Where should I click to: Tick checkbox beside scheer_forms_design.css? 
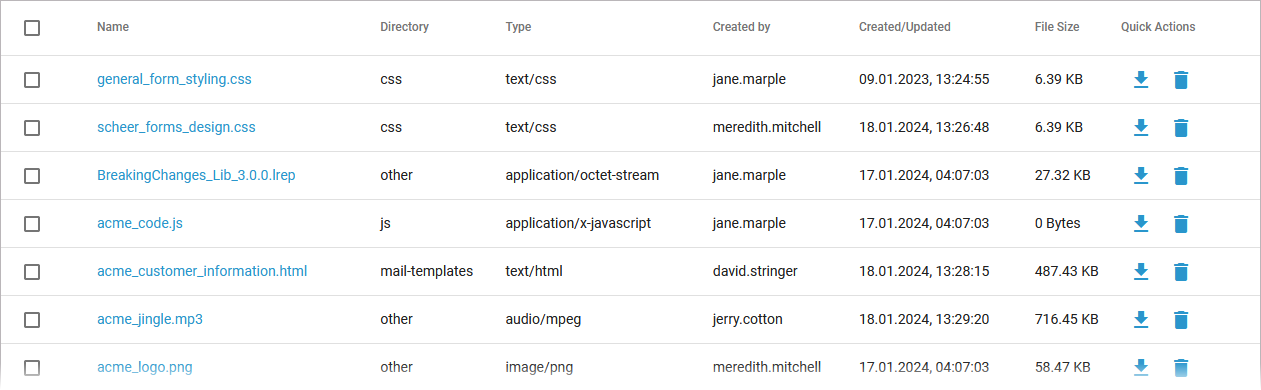point(32,128)
